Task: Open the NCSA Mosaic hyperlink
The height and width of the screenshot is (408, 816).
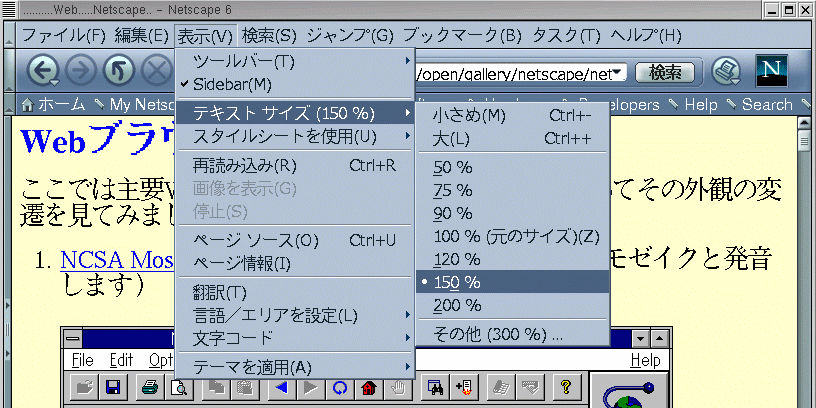Action: 117,259
